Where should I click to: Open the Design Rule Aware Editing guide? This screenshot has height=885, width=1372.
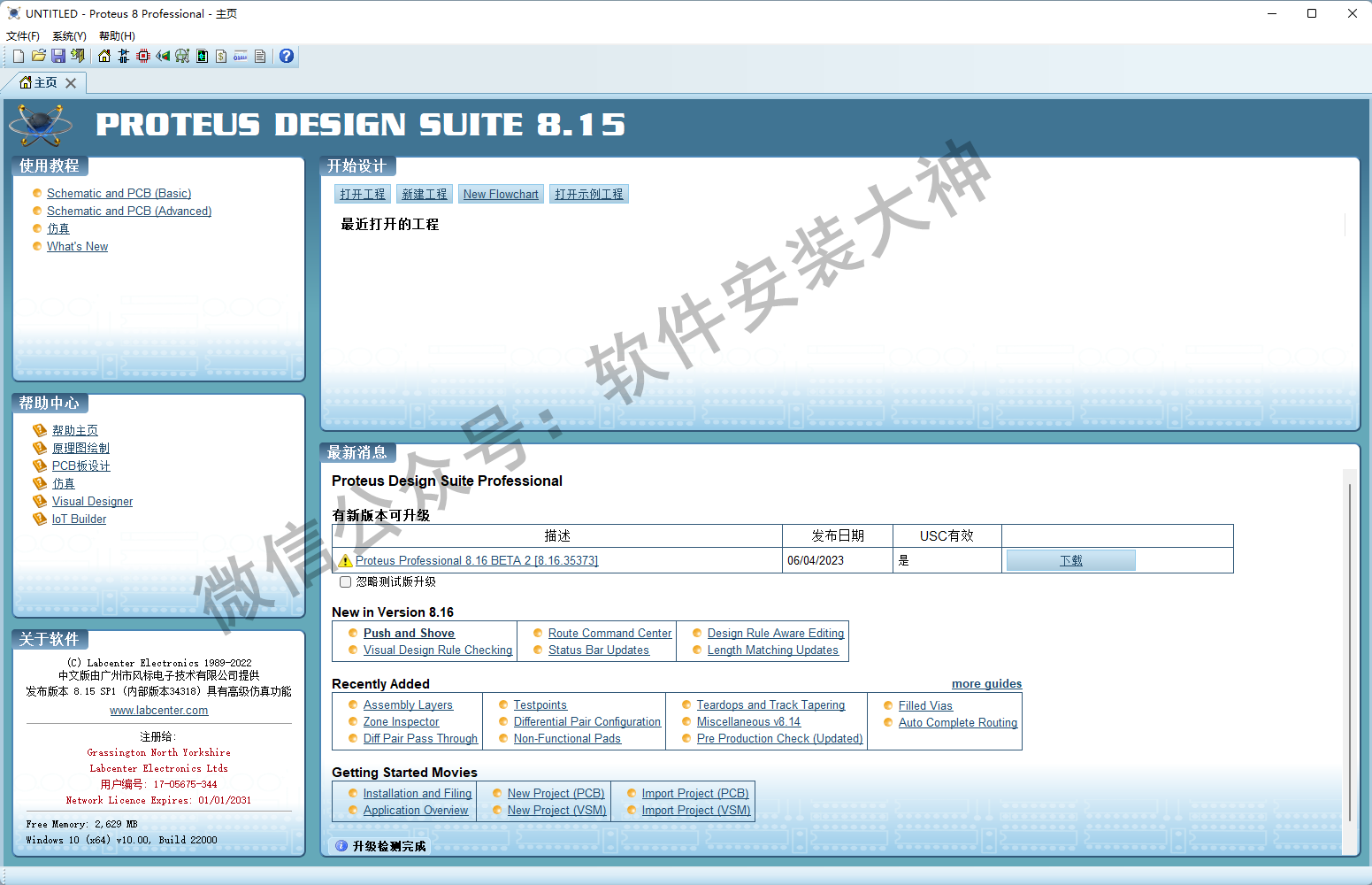point(776,633)
